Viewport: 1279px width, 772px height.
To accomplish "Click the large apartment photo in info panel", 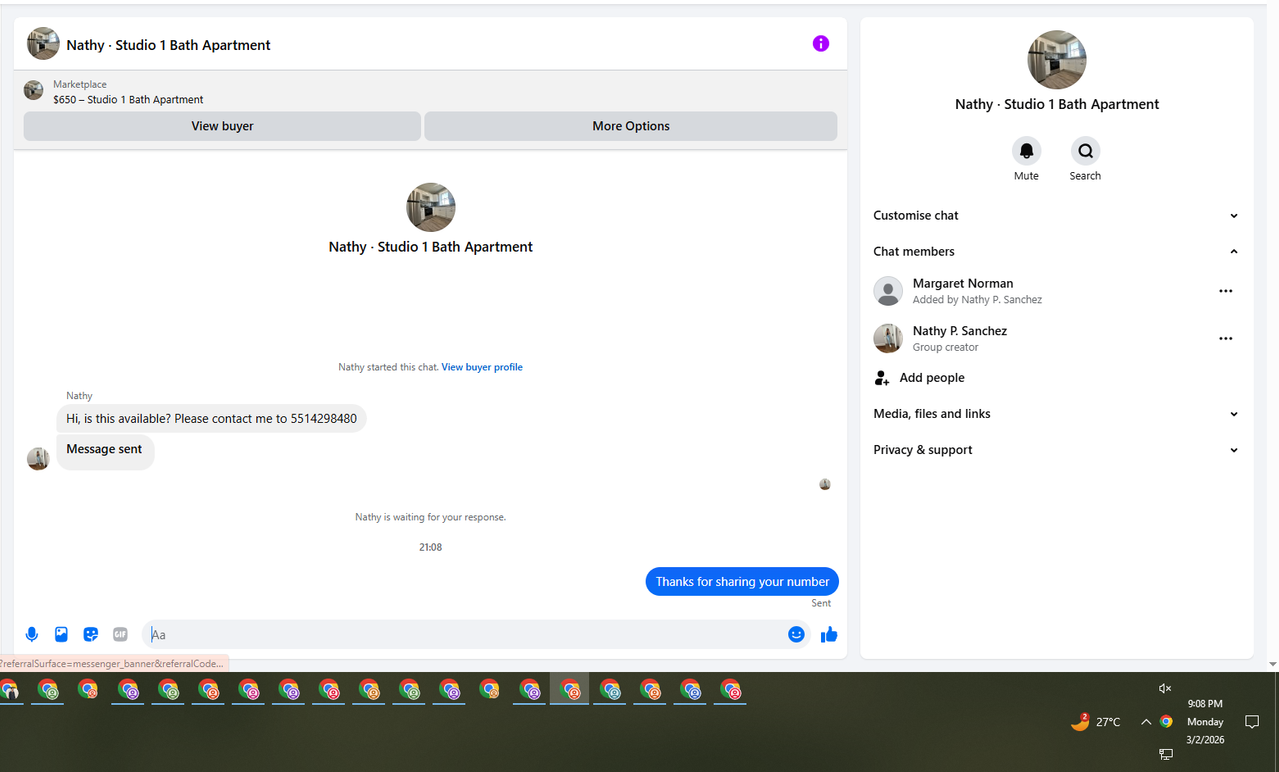I will tap(1057, 60).
